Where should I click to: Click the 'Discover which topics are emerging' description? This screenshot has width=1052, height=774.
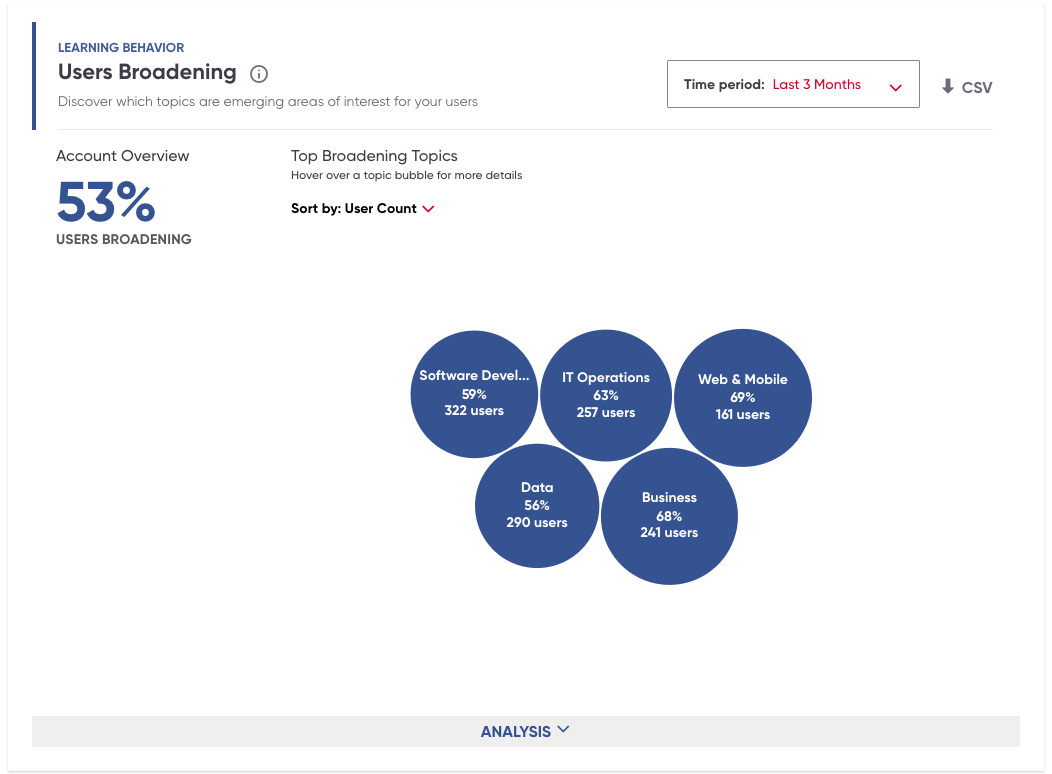(268, 101)
